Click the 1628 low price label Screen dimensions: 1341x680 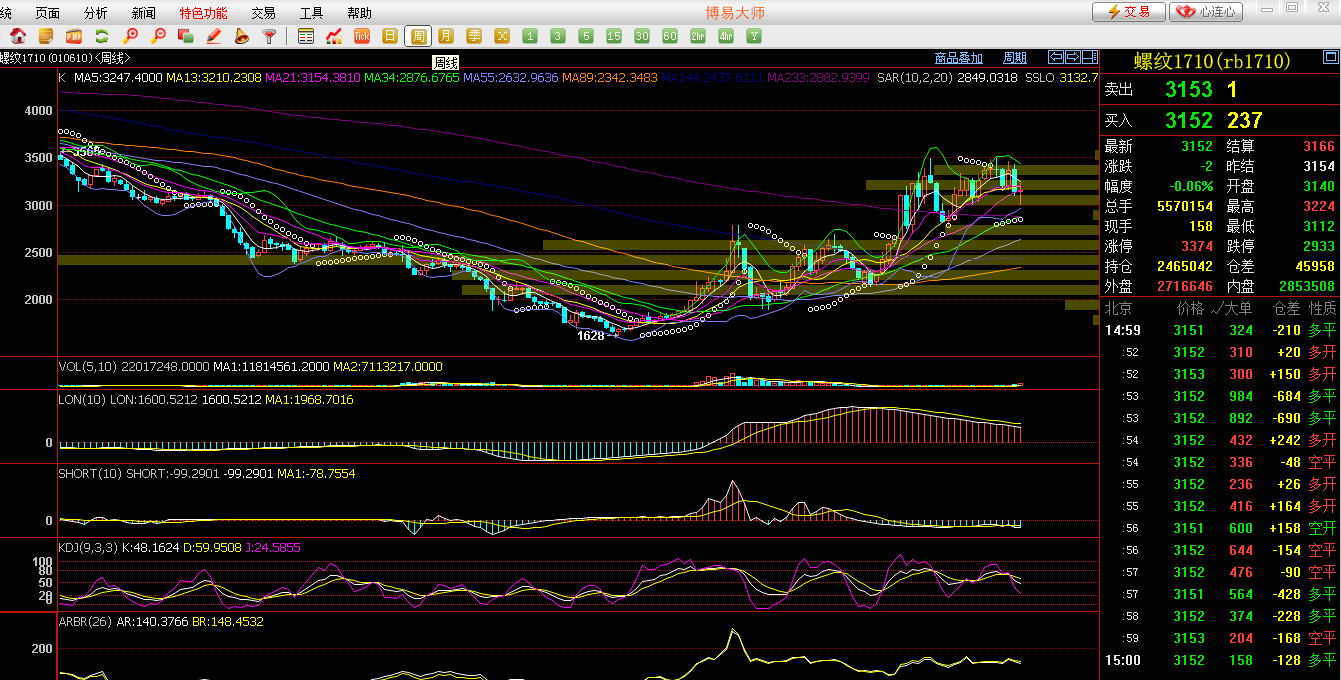click(591, 336)
